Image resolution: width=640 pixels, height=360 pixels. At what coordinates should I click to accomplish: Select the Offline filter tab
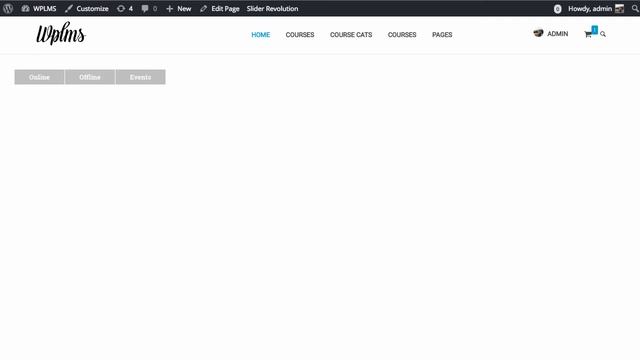[90, 77]
